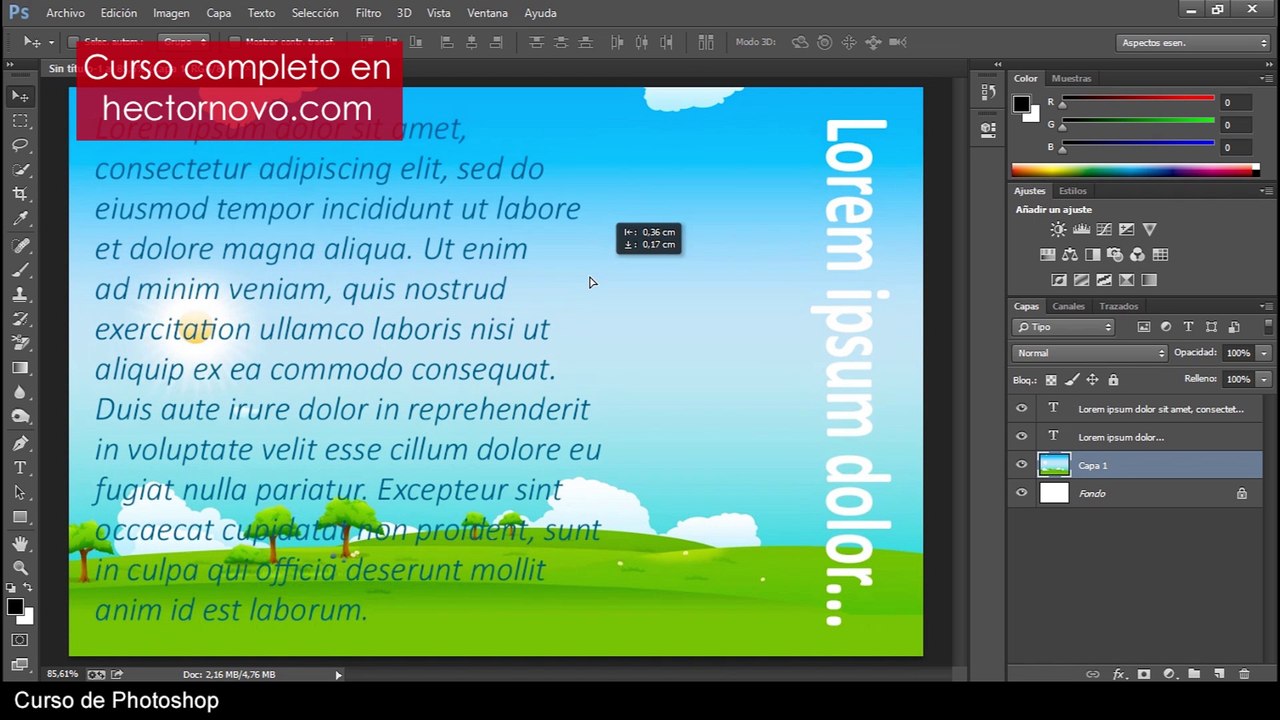This screenshot has width=1280, height=720.
Task: Open the Opacidad slider dropdown arrow
Action: click(x=1264, y=353)
